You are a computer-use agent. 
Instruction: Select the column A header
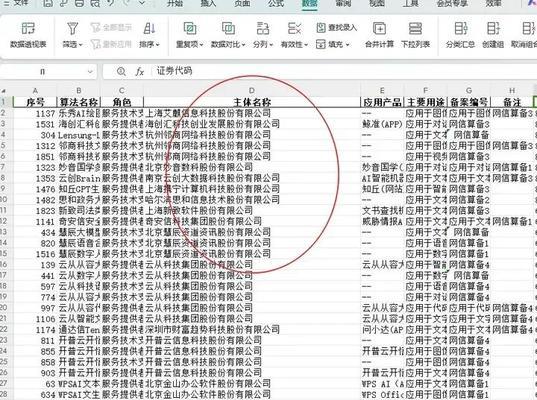[x=35, y=91]
